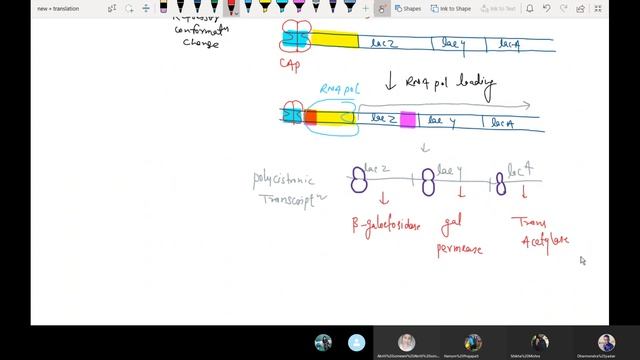Image resolution: width=640 pixels, height=360 pixels.
Task: Select the yellow highlighter
Action: click(x=265, y=7)
